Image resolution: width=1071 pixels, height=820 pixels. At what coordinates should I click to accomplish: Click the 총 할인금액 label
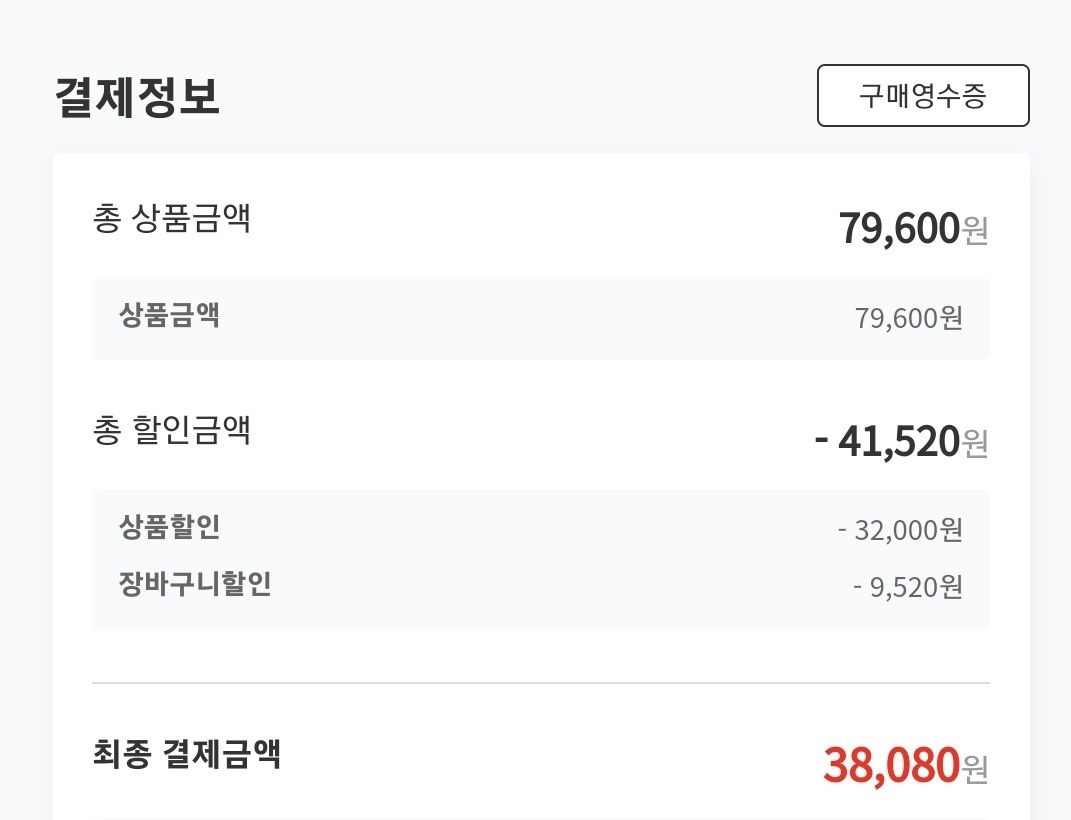[171, 431]
